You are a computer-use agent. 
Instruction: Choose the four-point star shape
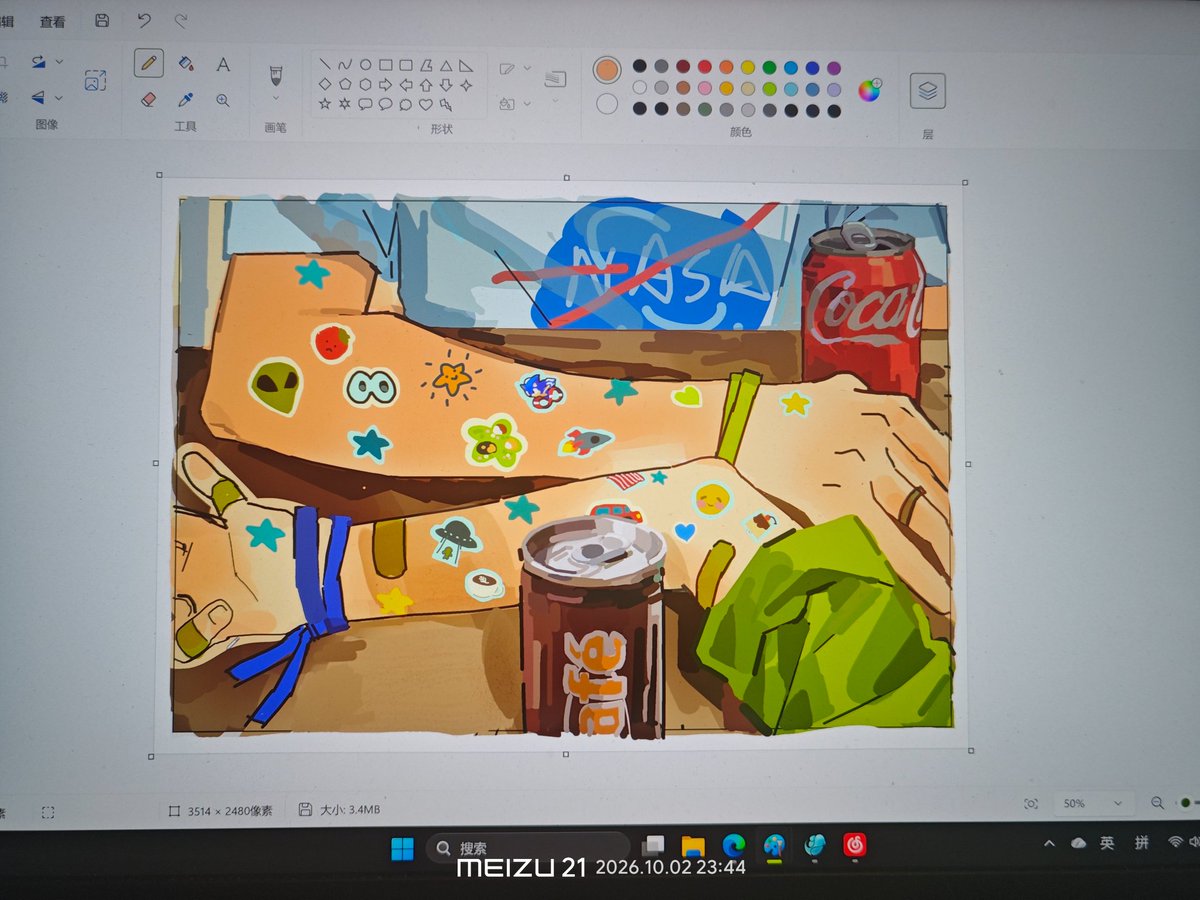(x=466, y=85)
